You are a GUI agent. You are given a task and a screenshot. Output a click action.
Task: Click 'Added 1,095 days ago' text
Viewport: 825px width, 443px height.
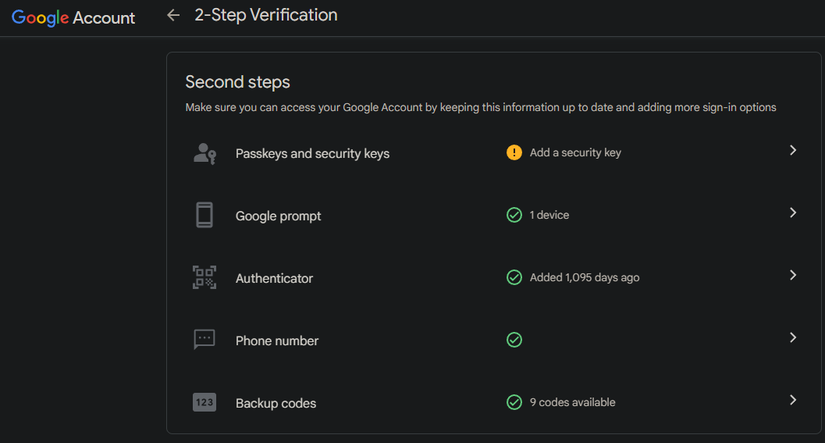(x=585, y=277)
